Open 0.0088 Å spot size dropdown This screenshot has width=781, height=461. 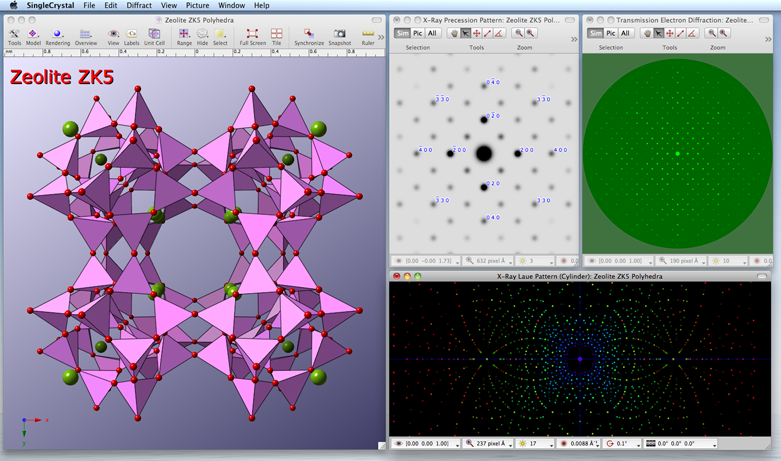click(x=578, y=443)
